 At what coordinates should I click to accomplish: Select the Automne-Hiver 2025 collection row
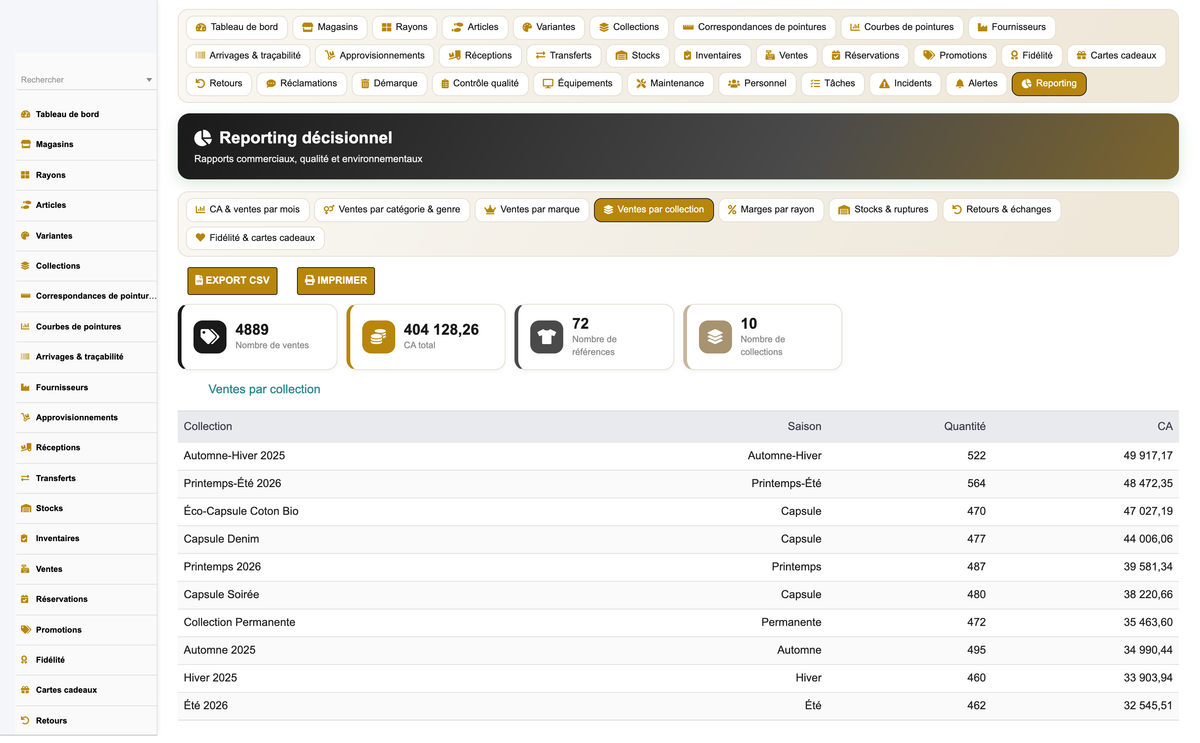(678, 456)
